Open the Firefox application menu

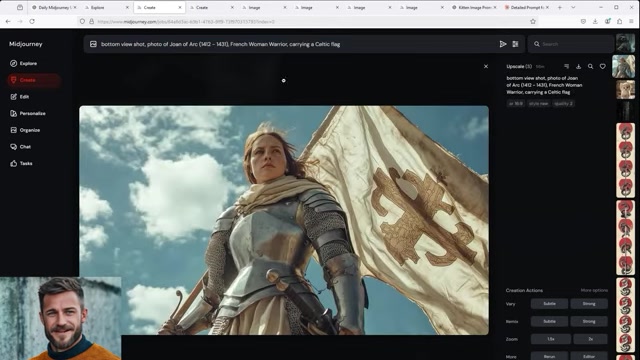pos(631,21)
